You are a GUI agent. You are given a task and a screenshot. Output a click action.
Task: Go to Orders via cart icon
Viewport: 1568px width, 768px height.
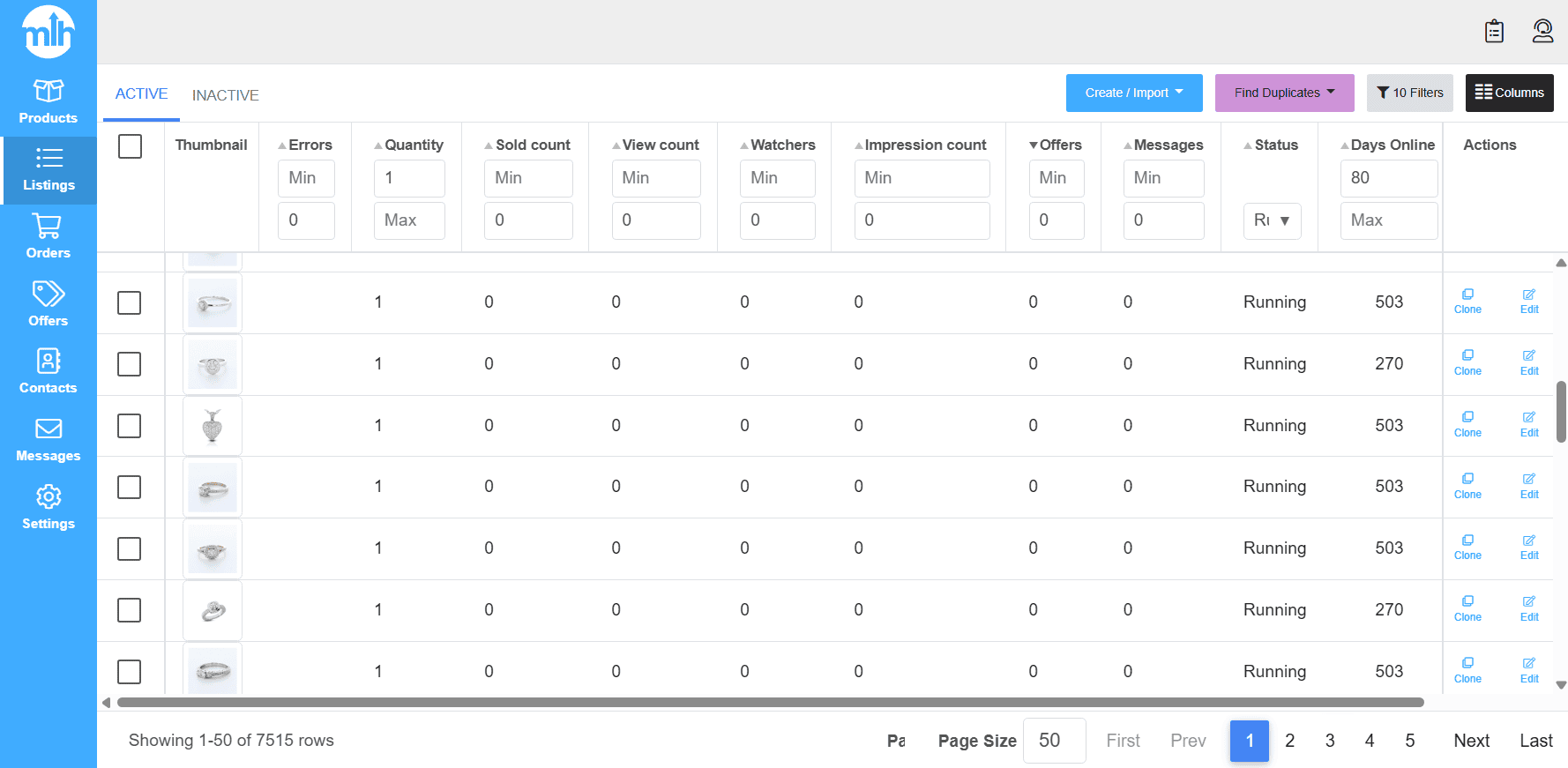[49, 236]
